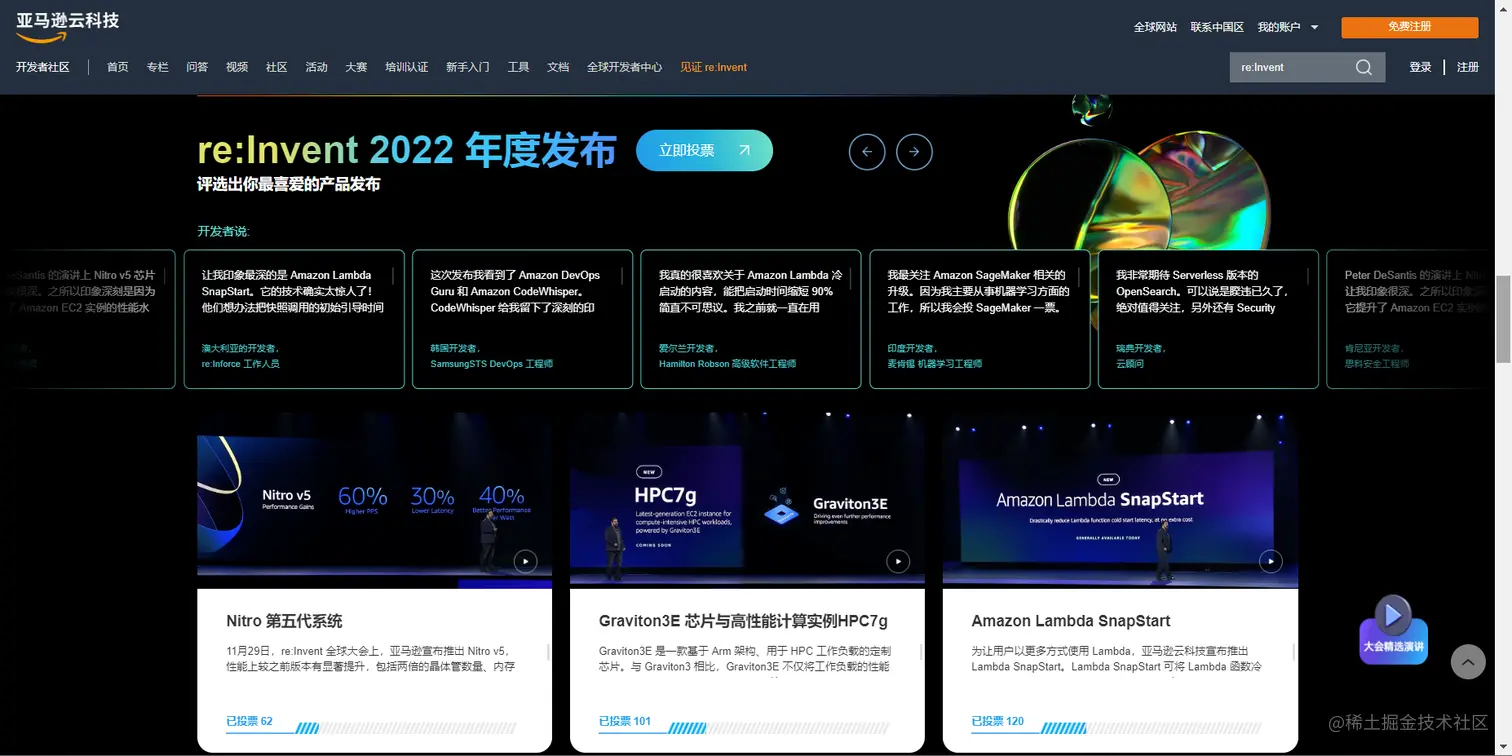Click the re:Invent 2022 年度发布 heading
This screenshot has width=1512, height=756.
tap(407, 151)
